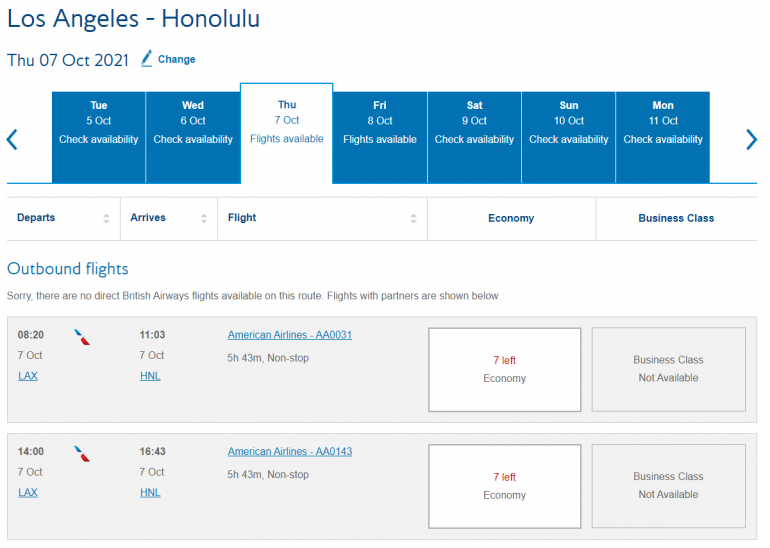Sort flights by Departs column
This screenshot has width=770, height=548.
[x=106, y=218]
